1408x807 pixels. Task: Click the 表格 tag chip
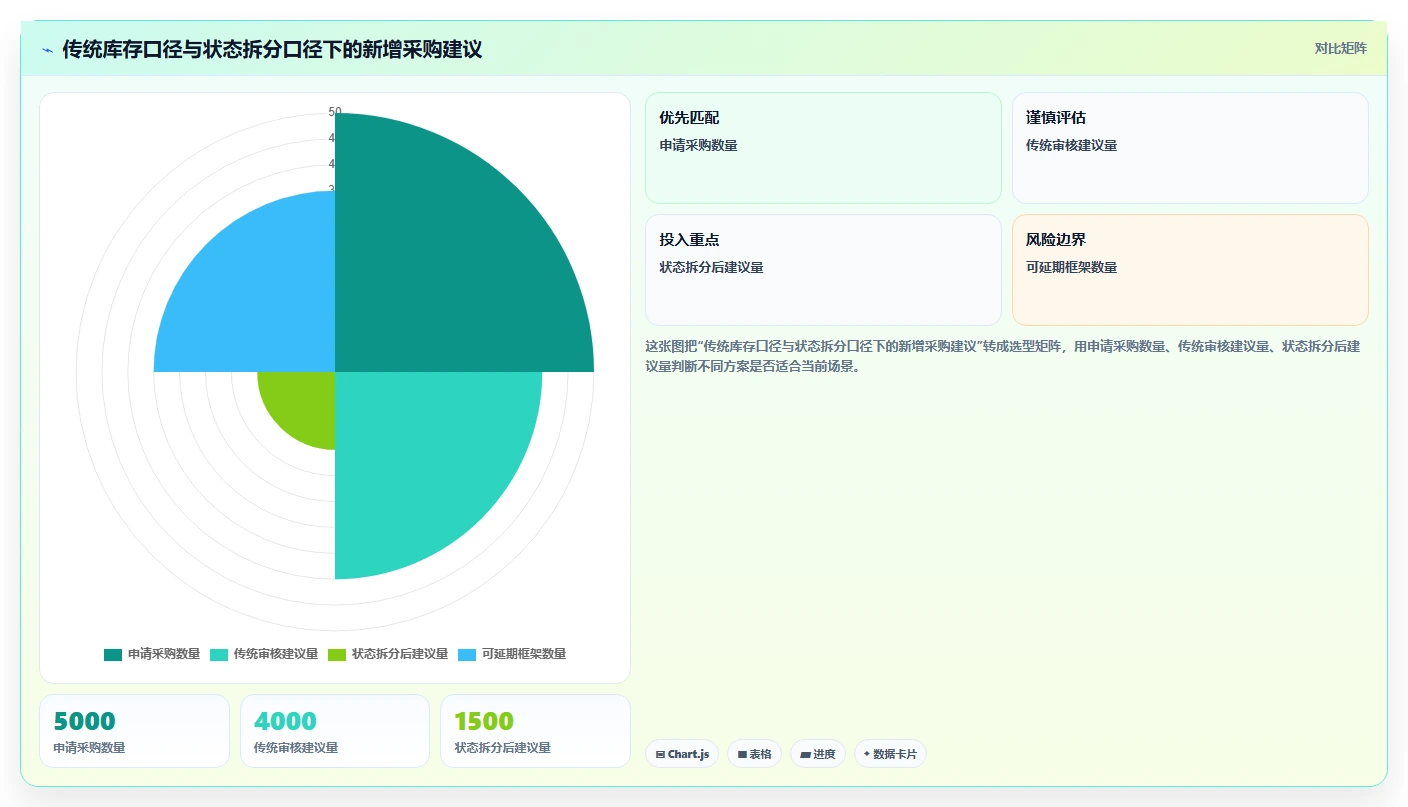[x=754, y=754]
